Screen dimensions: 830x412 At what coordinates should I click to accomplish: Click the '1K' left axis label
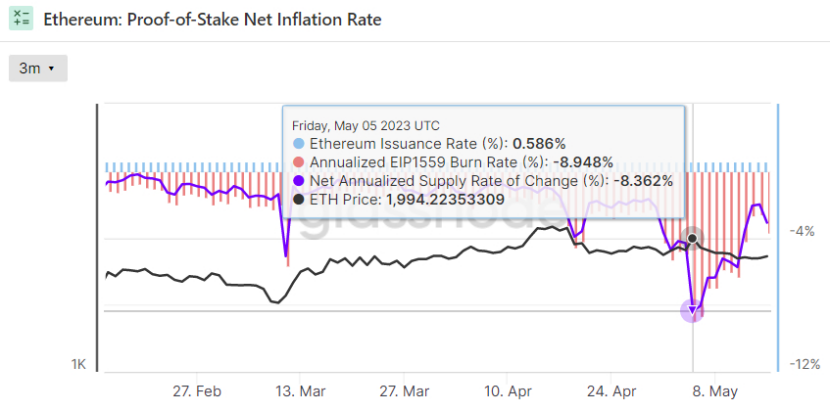coord(79,364)
